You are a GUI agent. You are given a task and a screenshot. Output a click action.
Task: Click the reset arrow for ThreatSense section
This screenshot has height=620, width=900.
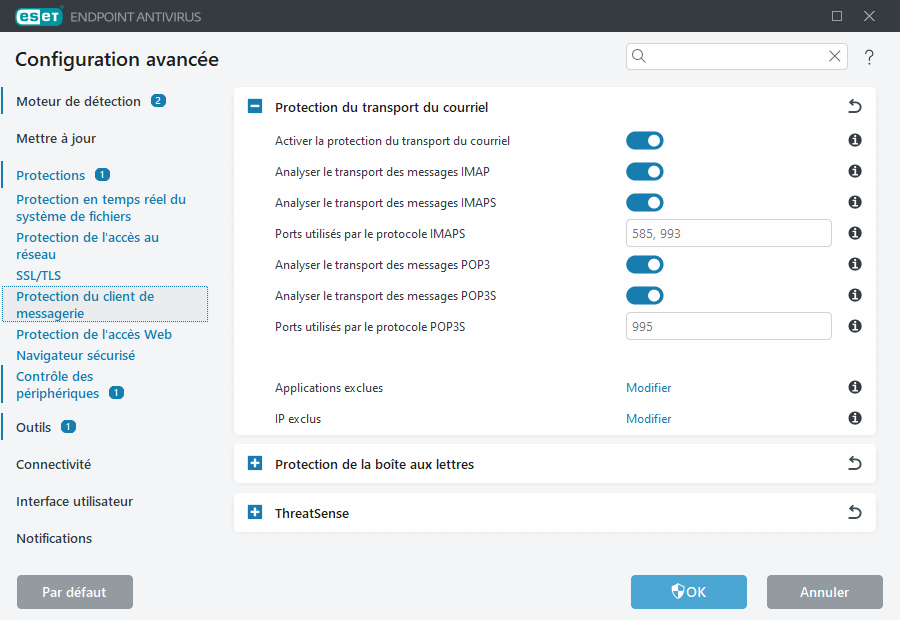click(x=854, y=511)
